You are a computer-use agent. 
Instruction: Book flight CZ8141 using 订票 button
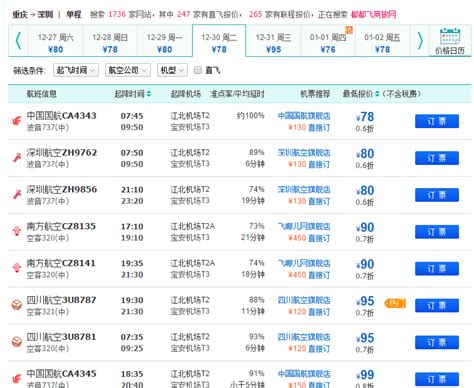click(x=437, y=269)
